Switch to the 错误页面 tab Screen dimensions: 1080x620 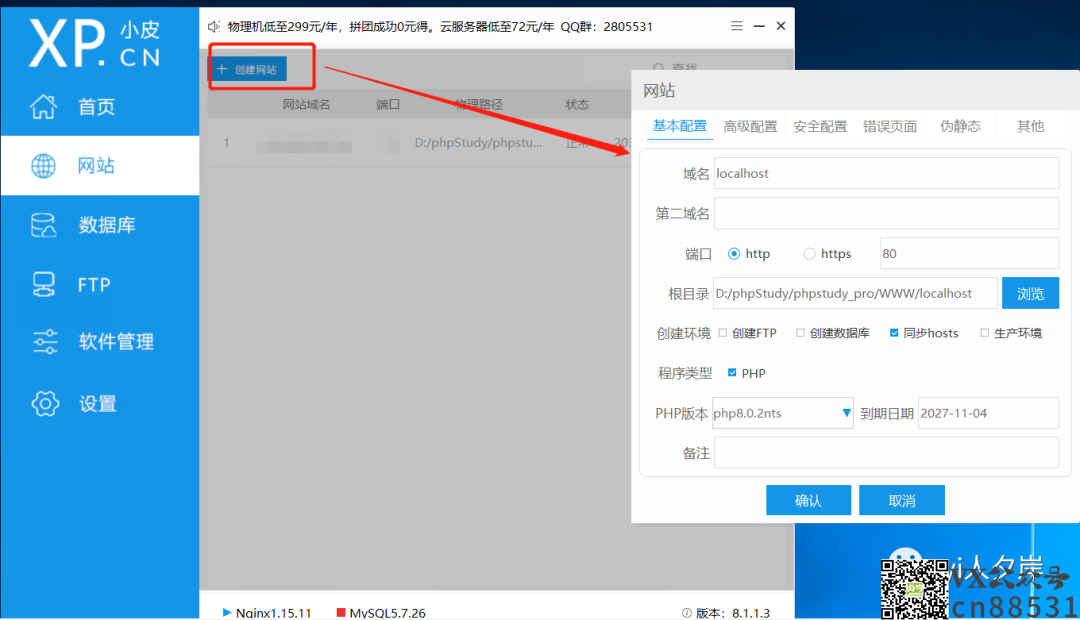point(890,126)
